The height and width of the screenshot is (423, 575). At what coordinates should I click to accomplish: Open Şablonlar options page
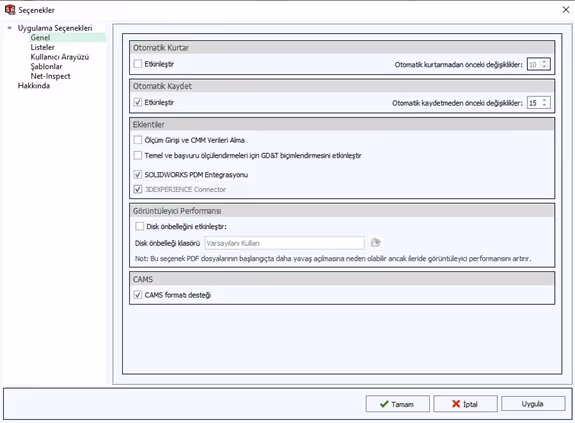coord(46,66)
